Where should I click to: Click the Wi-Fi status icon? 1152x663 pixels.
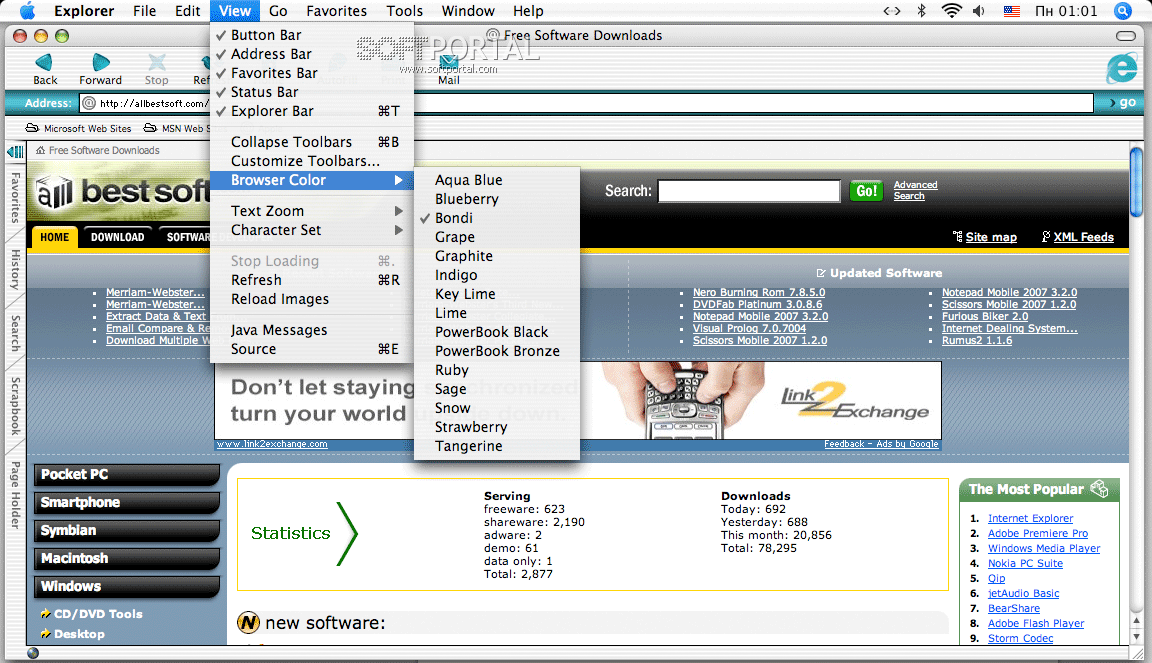point(951,11)
